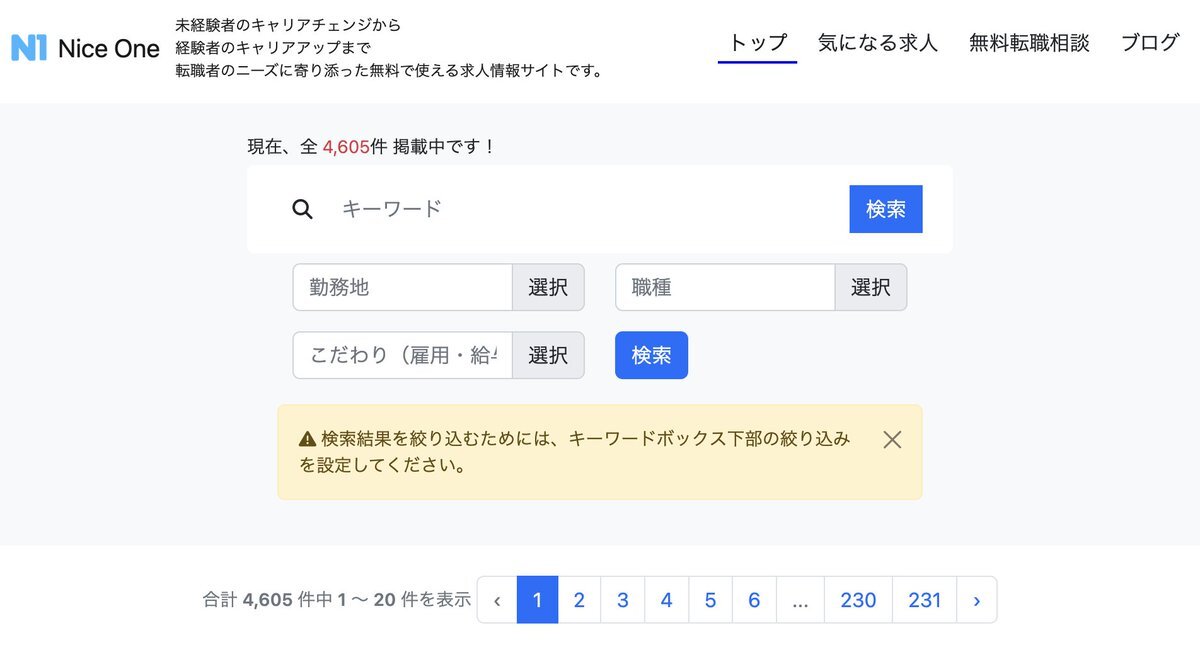1200x650 pixels.
Task: Jump to page 231
Action: (x=925, y=600)
